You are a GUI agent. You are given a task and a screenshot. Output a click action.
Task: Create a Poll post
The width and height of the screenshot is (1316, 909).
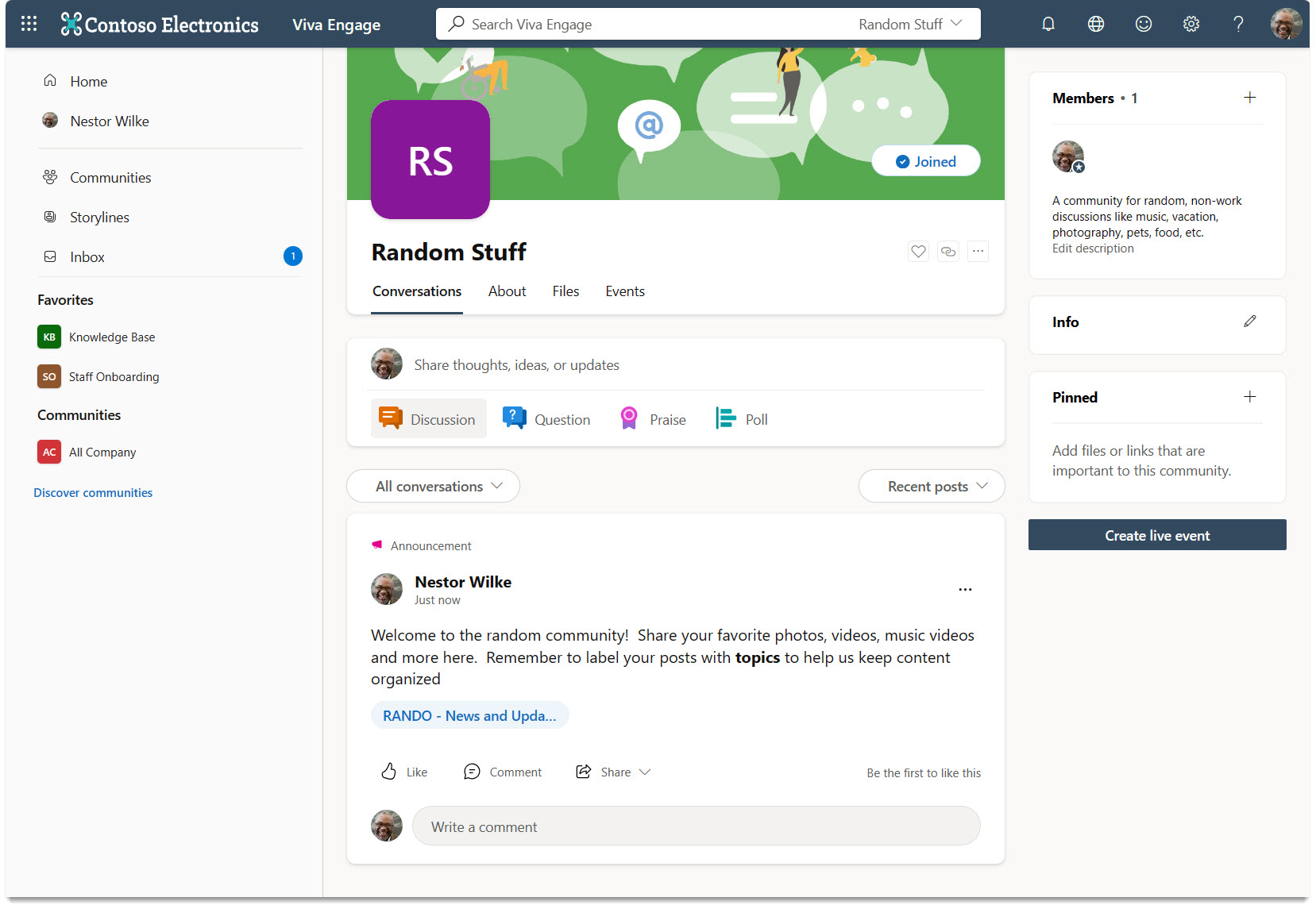click(741, 418)
